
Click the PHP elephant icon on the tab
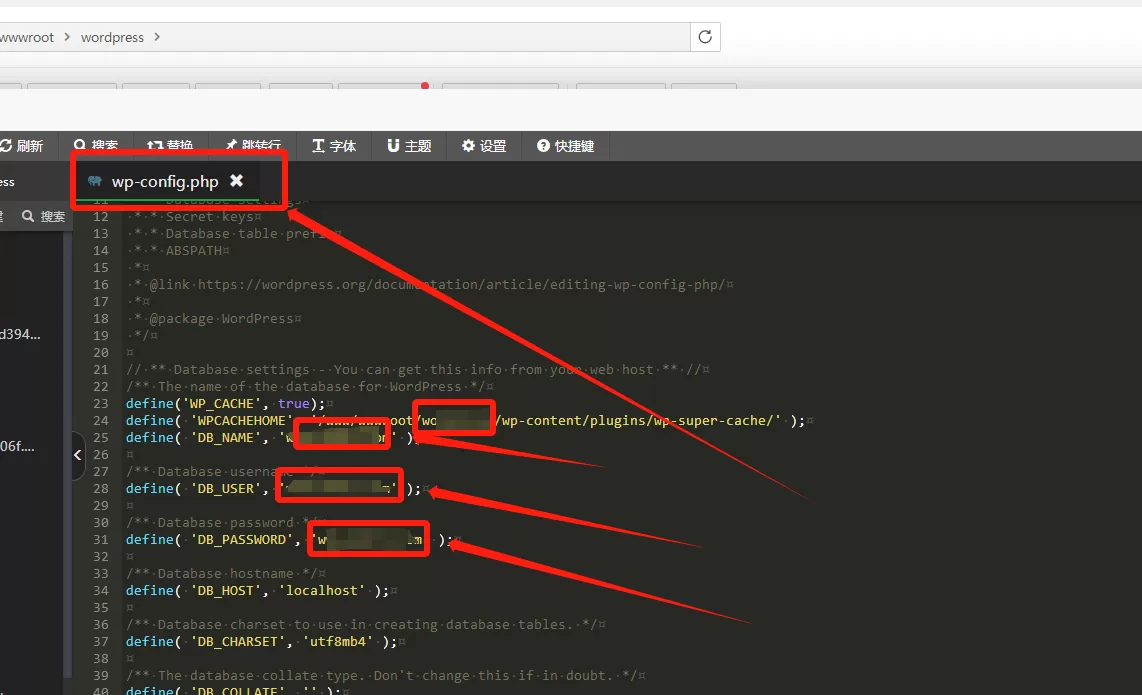pyautogui.click(x=94, y=182)
